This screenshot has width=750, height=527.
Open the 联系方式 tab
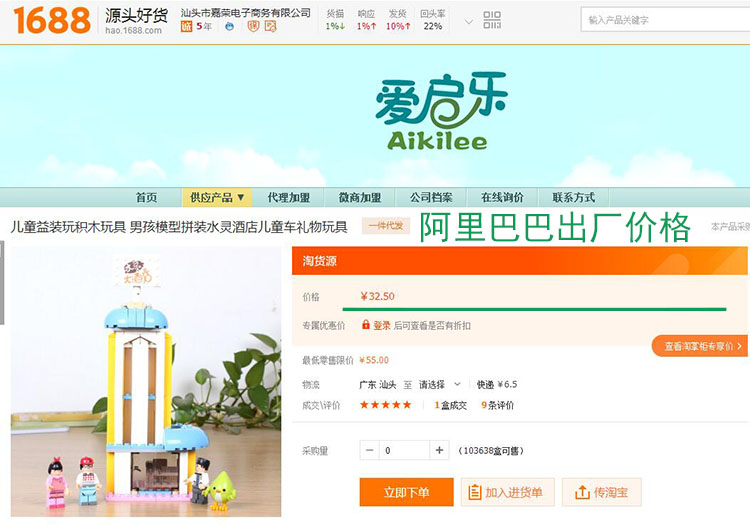click(574, 197)
